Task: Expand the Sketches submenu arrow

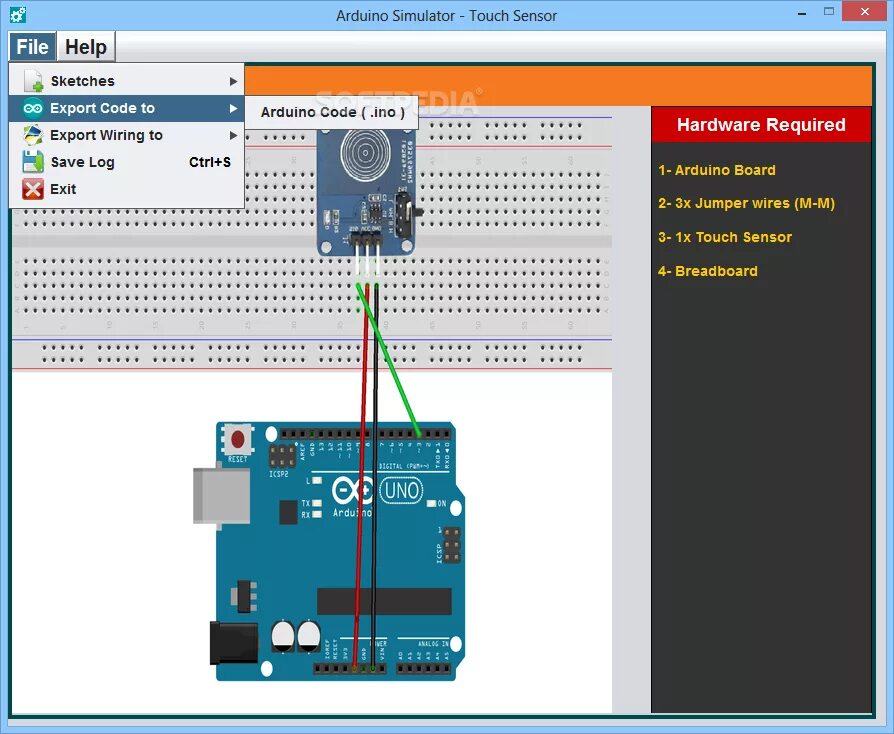Action: pyautogui.click(x=233, y=82)
